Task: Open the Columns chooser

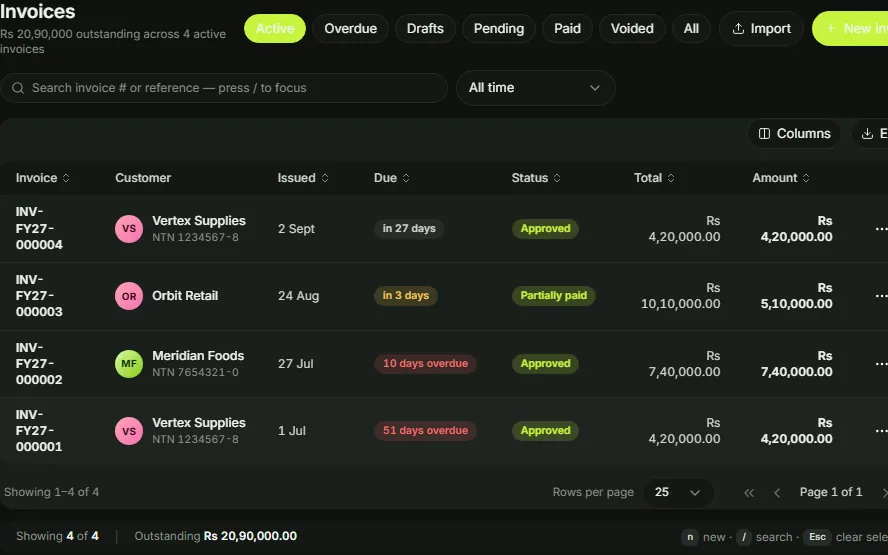Action: pos(795,134)
